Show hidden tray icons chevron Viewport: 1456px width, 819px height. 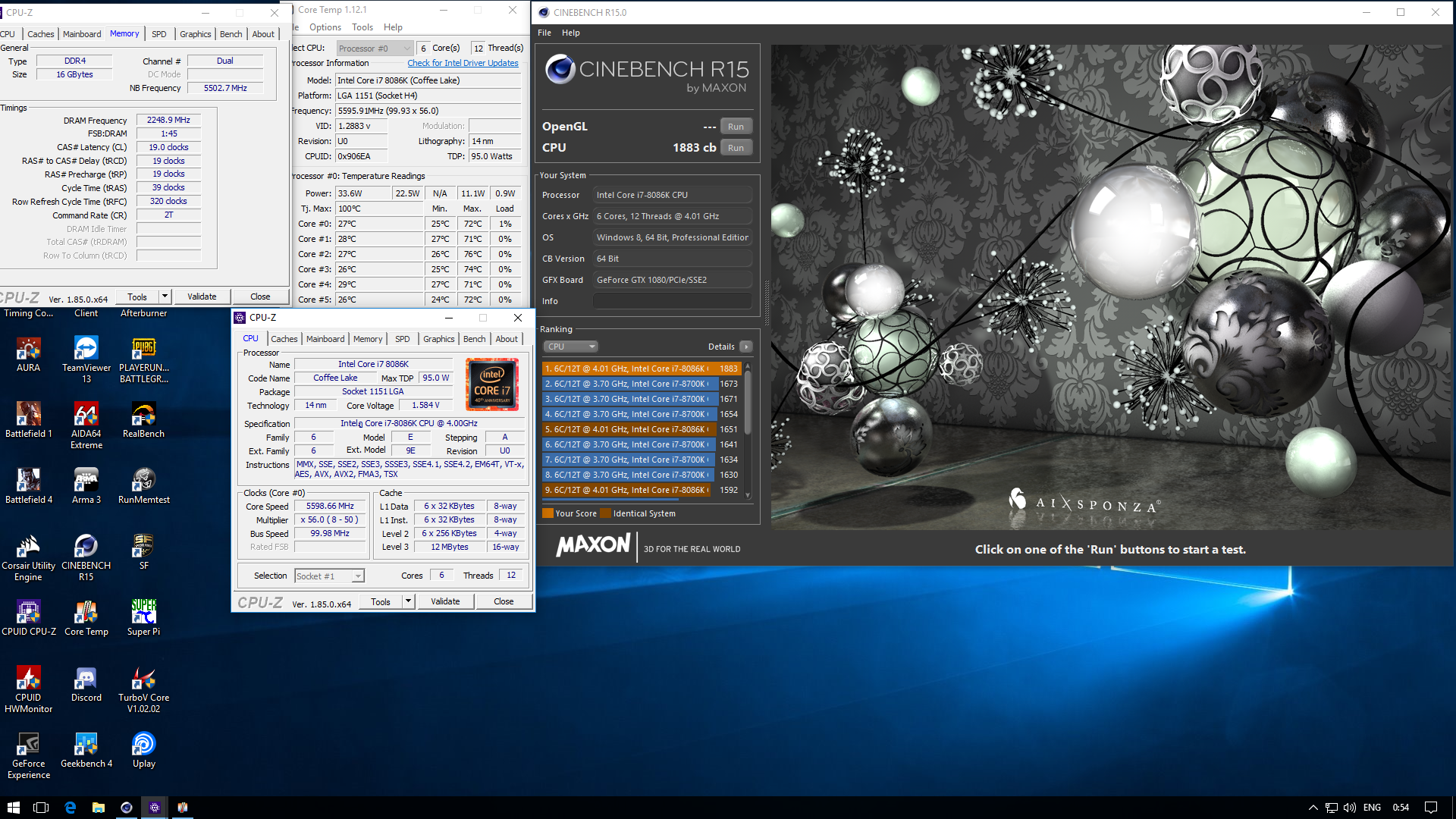point(1313,808)
